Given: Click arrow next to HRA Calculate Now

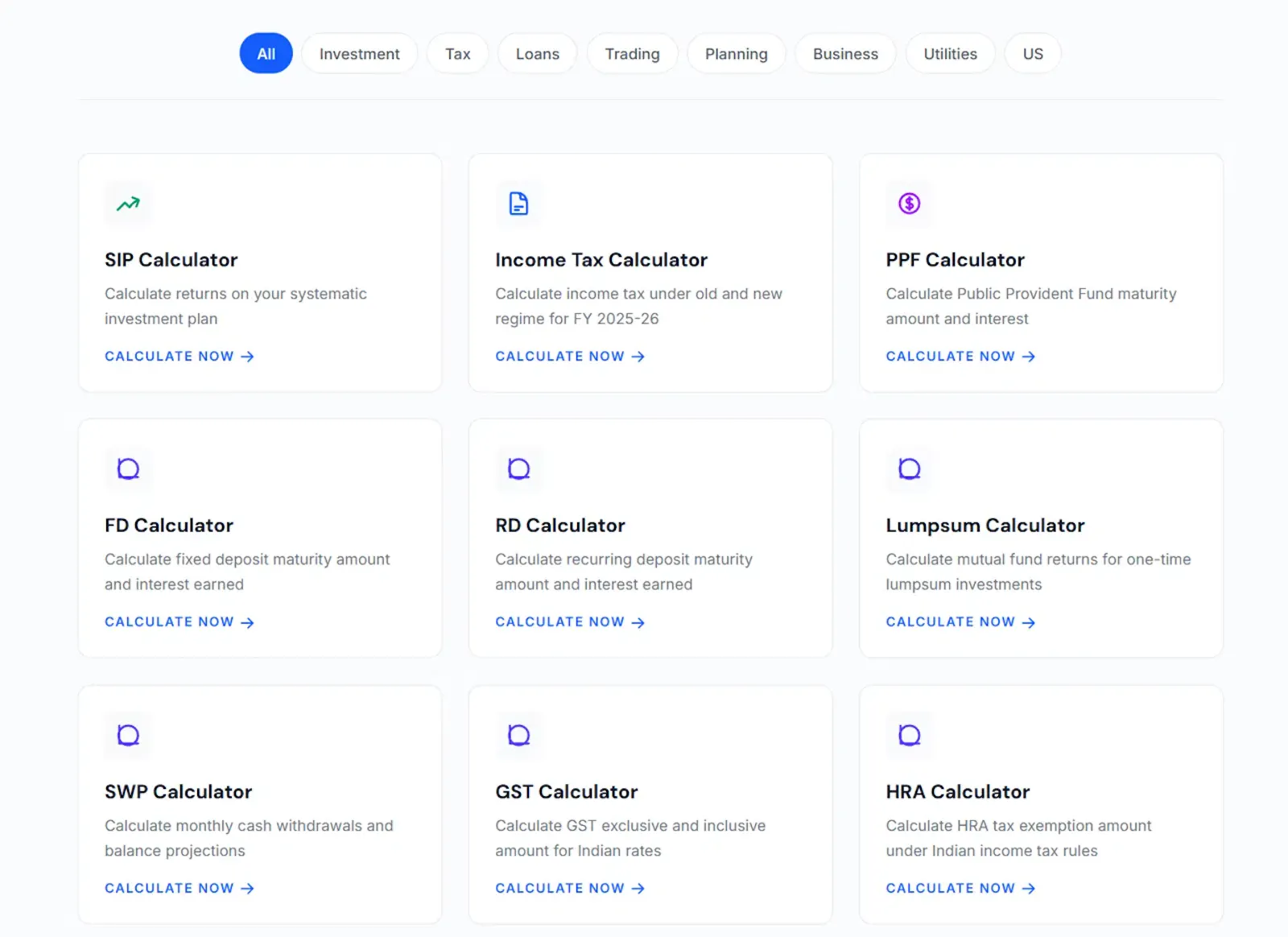Looking at the screenshot, I should [1029, 889].
